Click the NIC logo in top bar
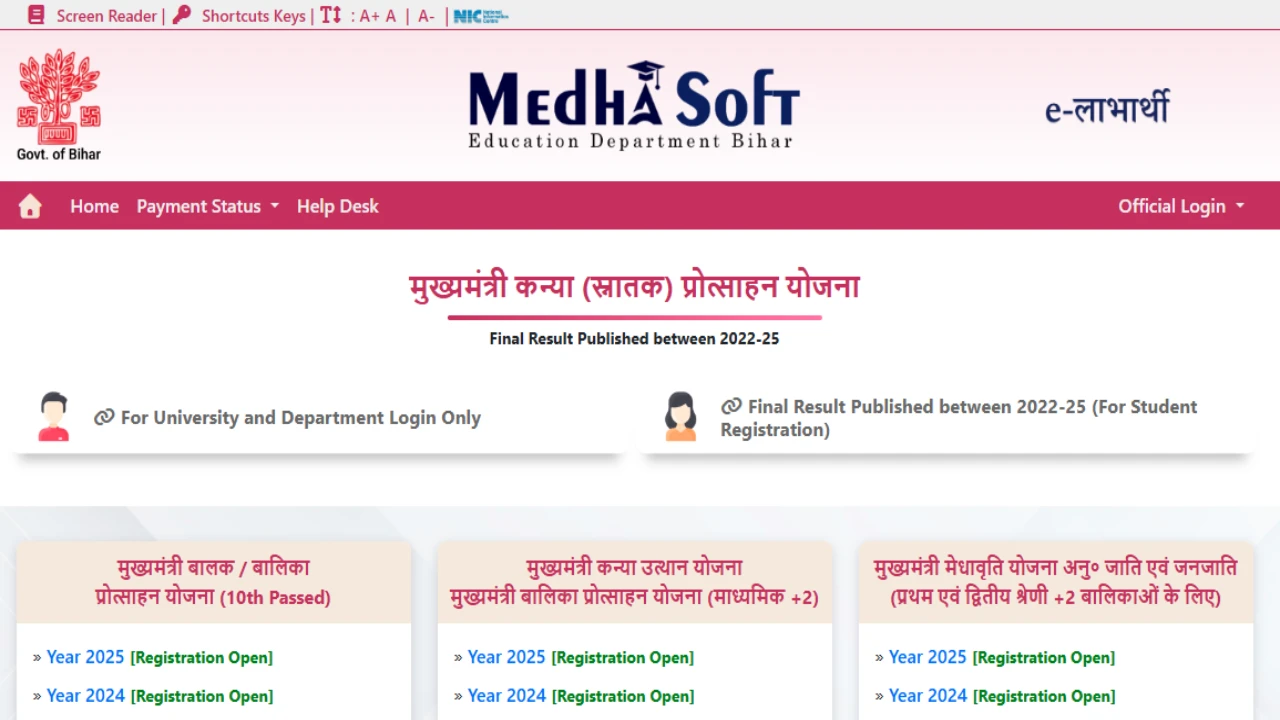 pyautogui.click(x=480, y=16)
